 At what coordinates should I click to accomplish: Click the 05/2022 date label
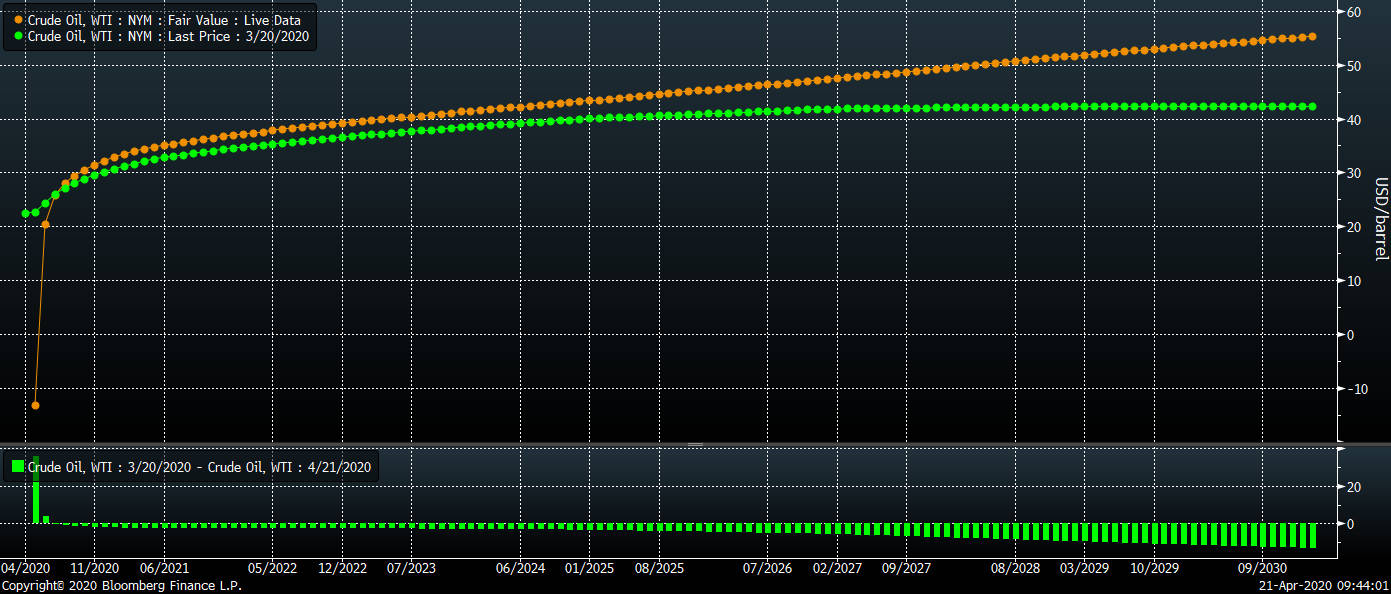273,568
